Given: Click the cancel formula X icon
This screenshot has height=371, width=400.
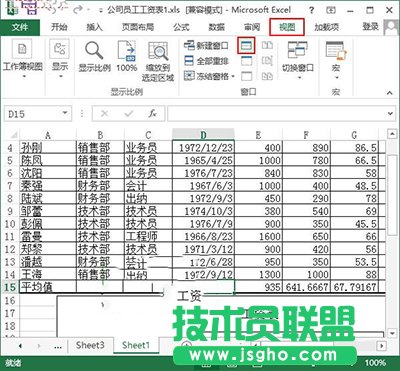Looking at the screenshot, I should [104, 114].
